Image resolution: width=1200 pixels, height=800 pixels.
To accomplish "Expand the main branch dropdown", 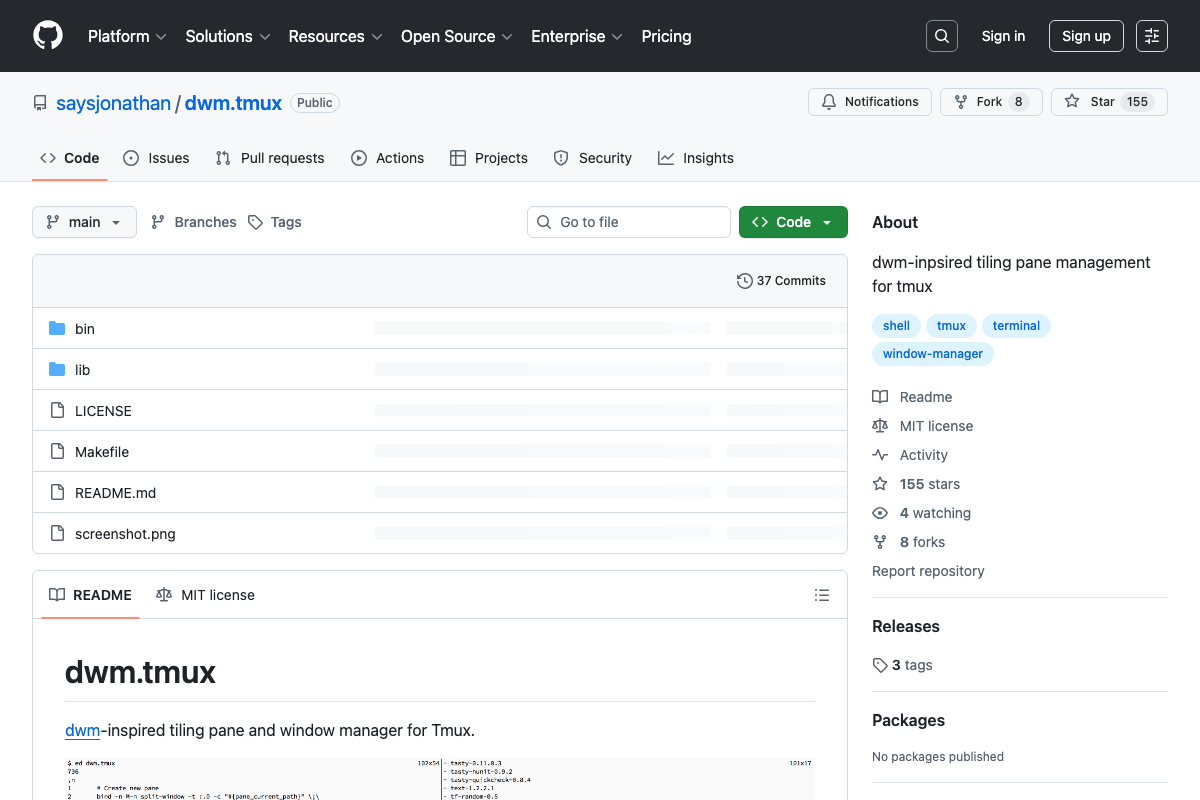I will (84, 222).
